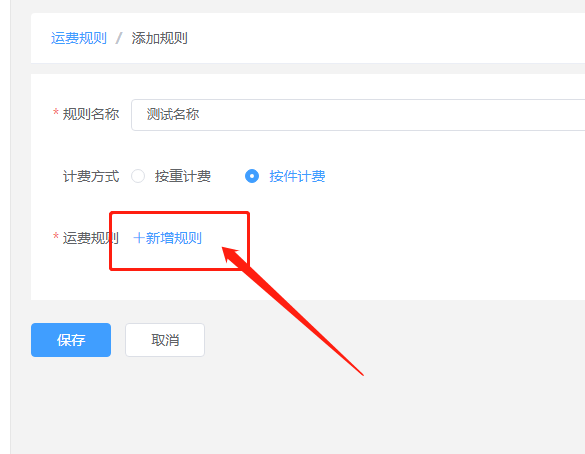585x454 pixels.
Task: Save the rule with 保存 button
Action: [71, 340]
